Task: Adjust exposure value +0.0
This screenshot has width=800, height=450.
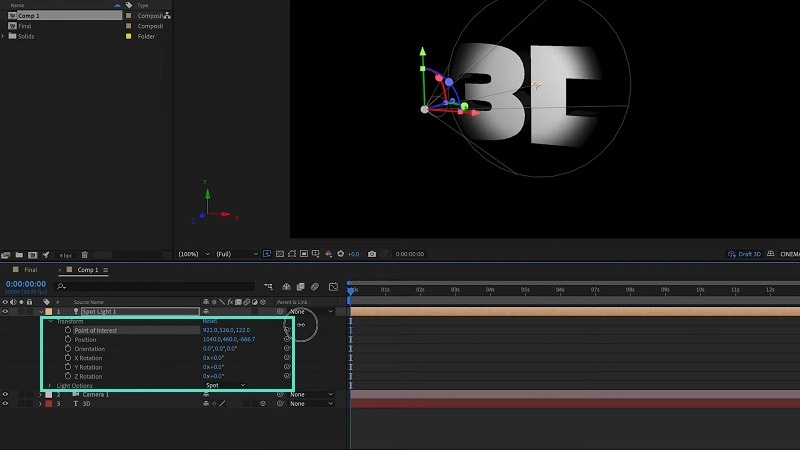Action: [x=354, y=254]
